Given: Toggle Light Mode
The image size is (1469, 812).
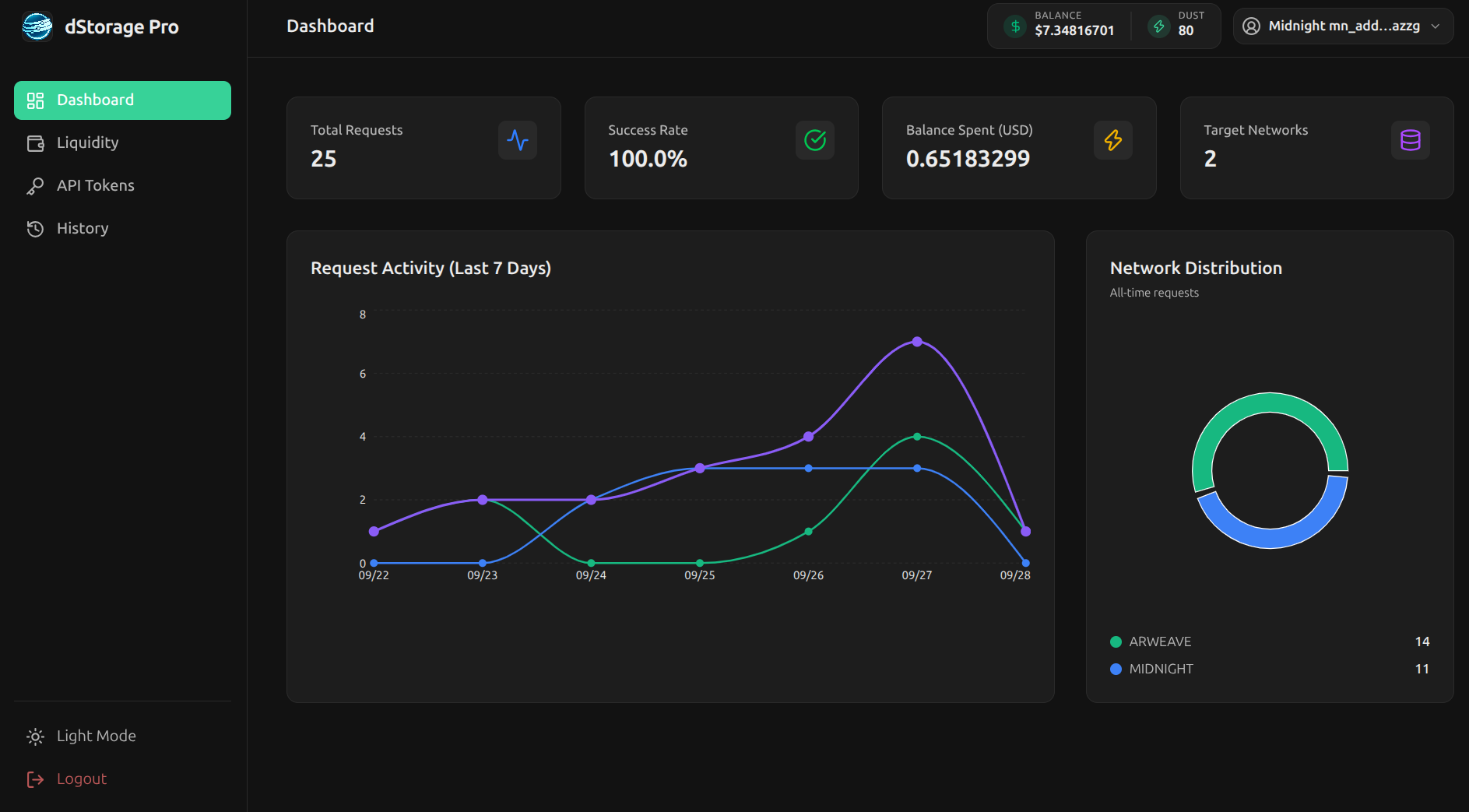Looking at the screenshot, I should pyautogui.click(x=122, y=736).
